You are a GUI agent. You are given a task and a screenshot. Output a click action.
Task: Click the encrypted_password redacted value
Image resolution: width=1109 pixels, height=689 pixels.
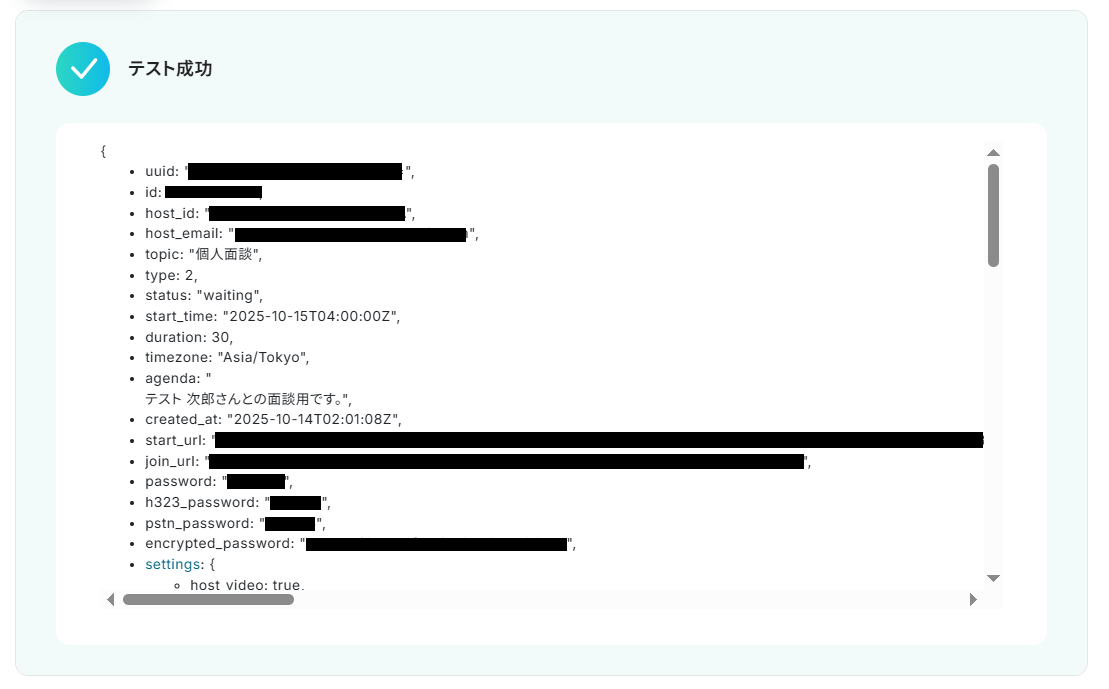[436, 544]
